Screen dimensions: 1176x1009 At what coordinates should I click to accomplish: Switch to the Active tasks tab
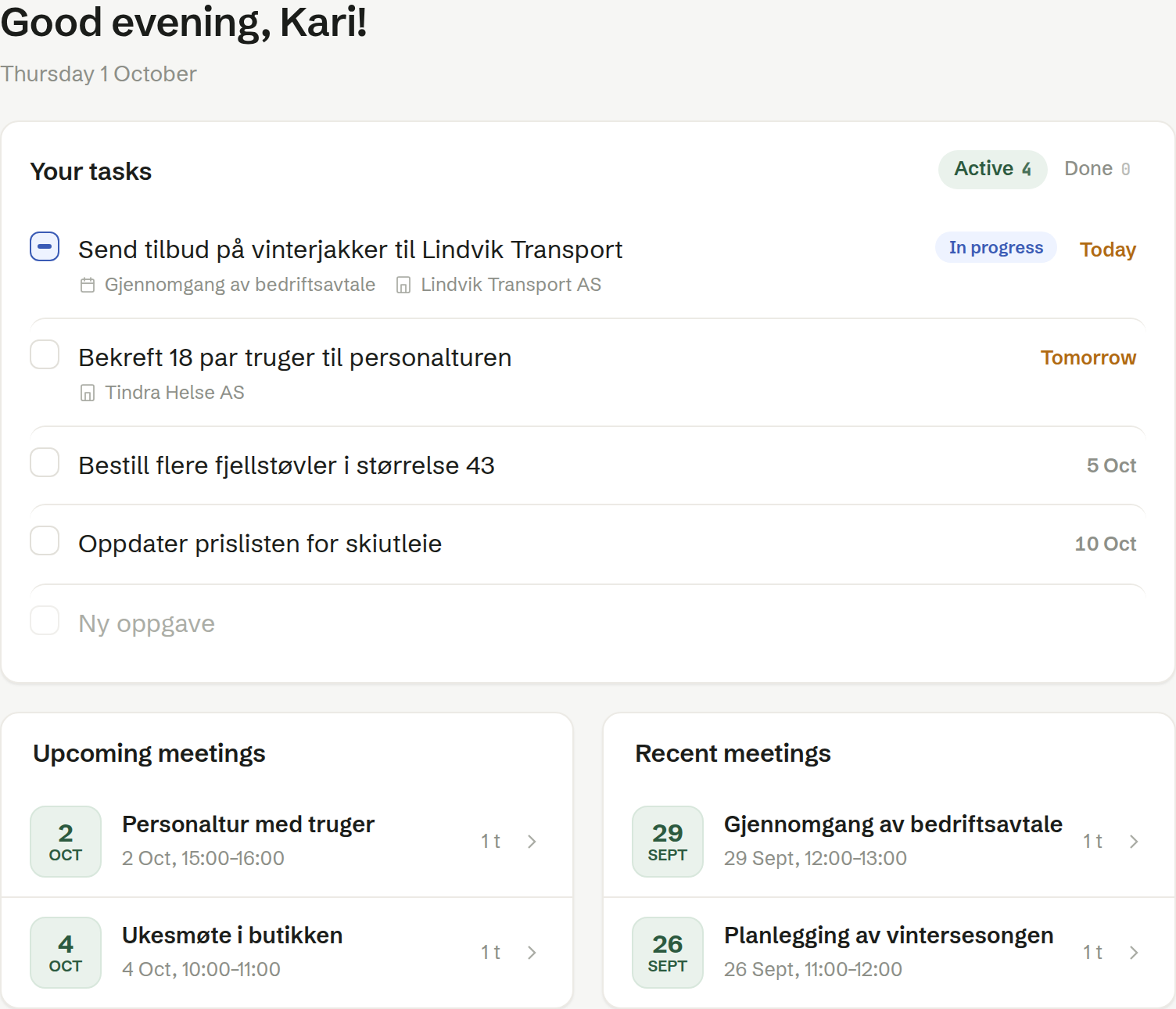point(992,169)
